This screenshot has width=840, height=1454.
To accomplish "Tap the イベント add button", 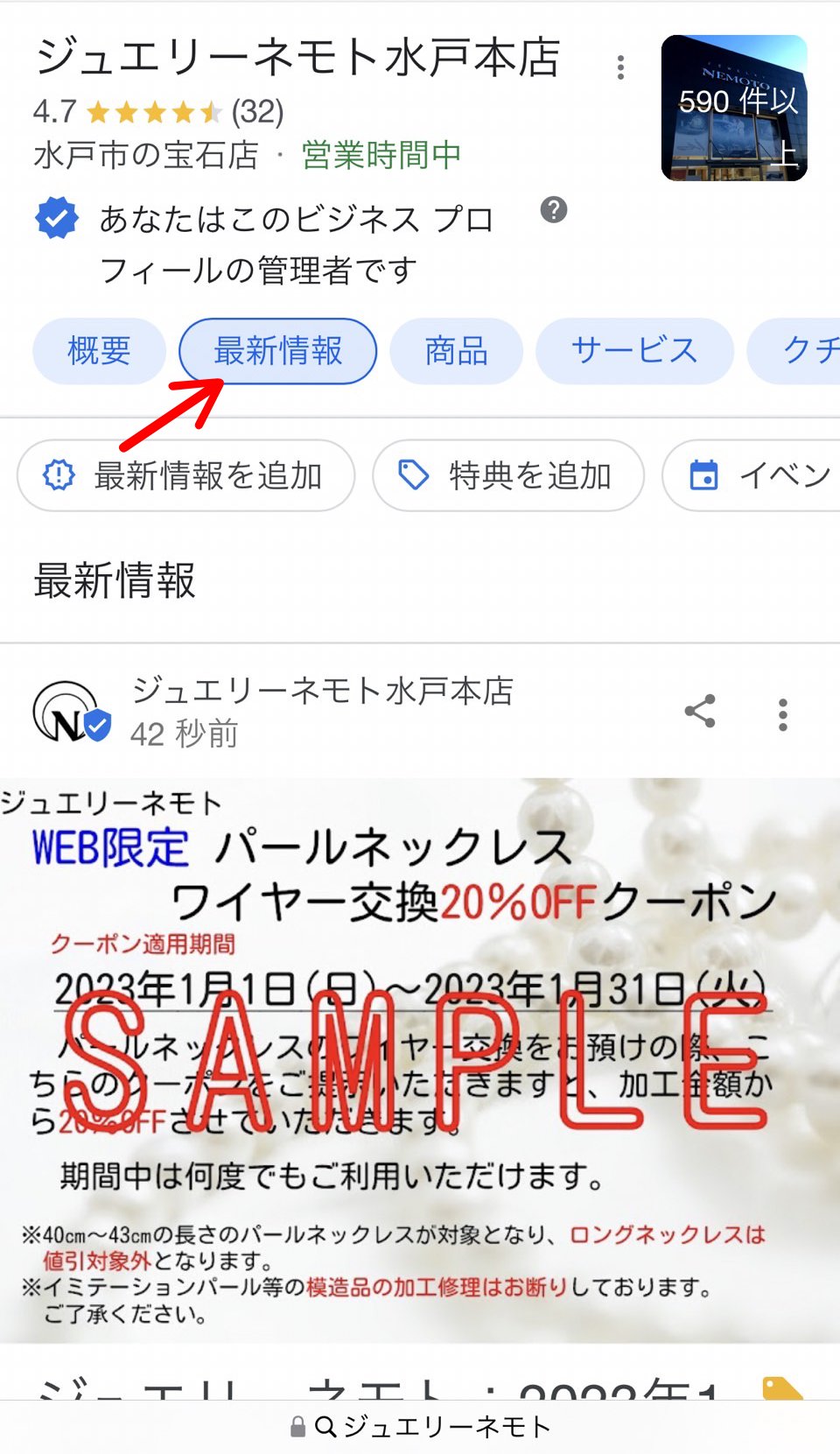I will pyautogui.click(x=751, y=475).
